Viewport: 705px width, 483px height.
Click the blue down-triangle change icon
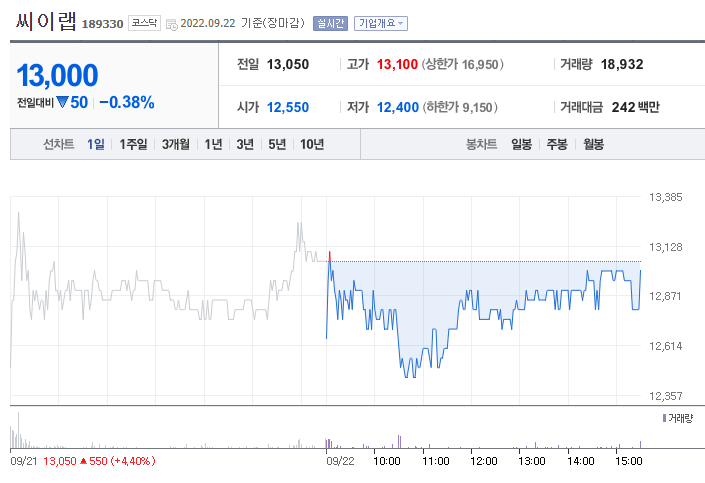pyautogui.click(x=62, y=103)
